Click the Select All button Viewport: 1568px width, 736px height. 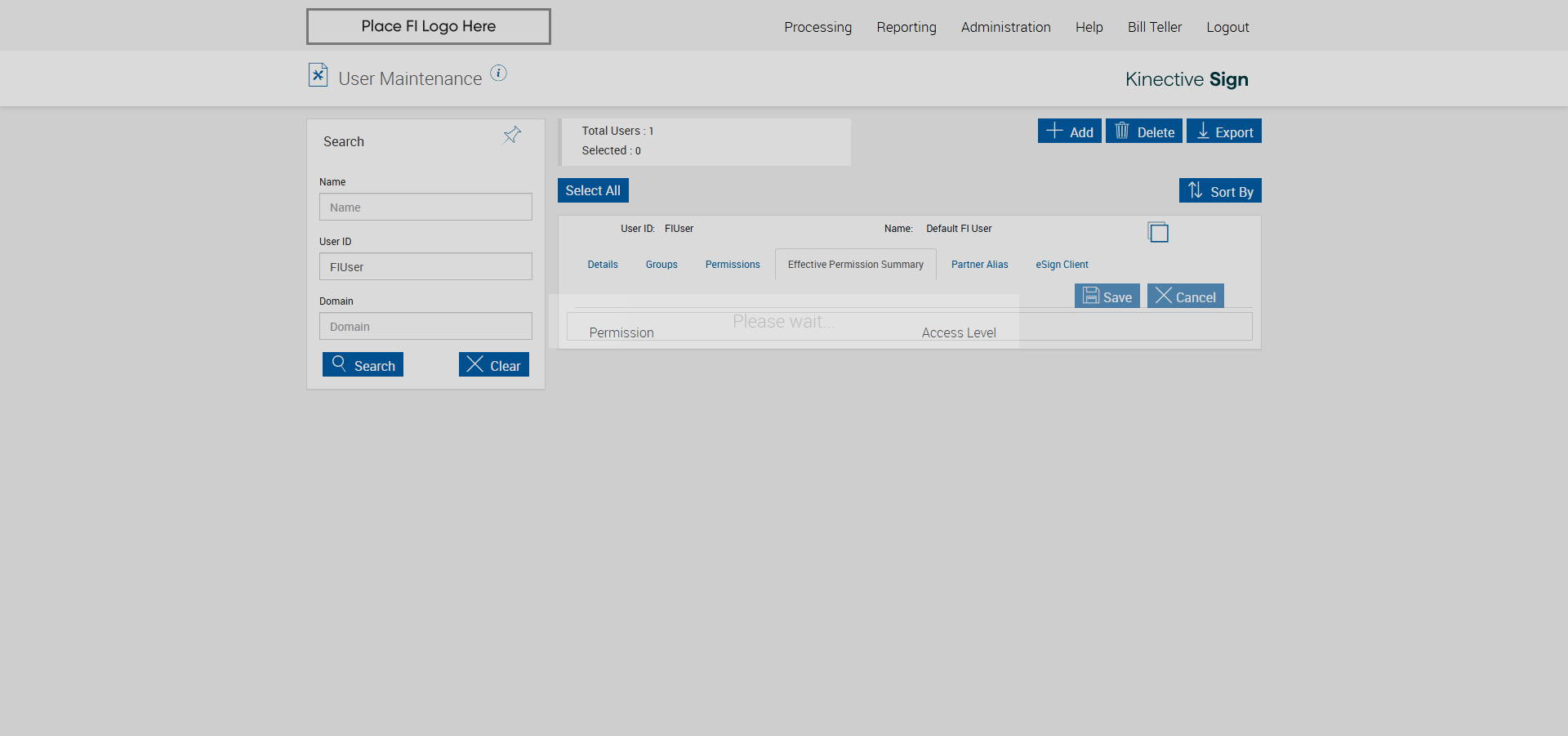593,190
